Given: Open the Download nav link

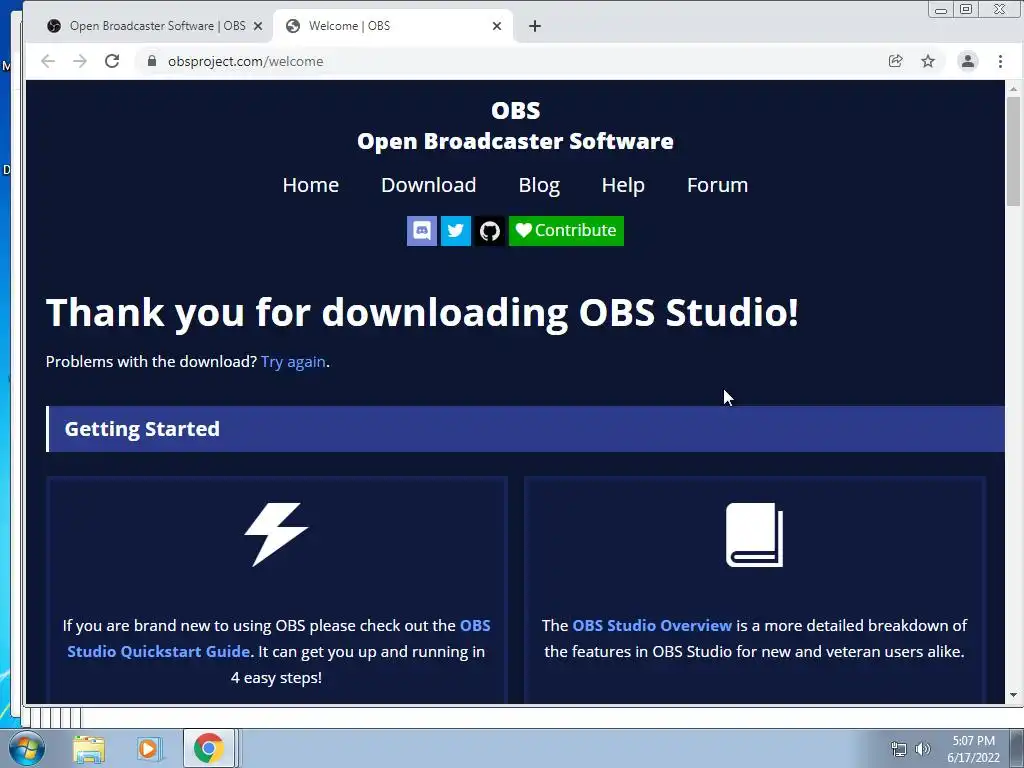Looking at the screenshot, I should [x=428, y=185].
